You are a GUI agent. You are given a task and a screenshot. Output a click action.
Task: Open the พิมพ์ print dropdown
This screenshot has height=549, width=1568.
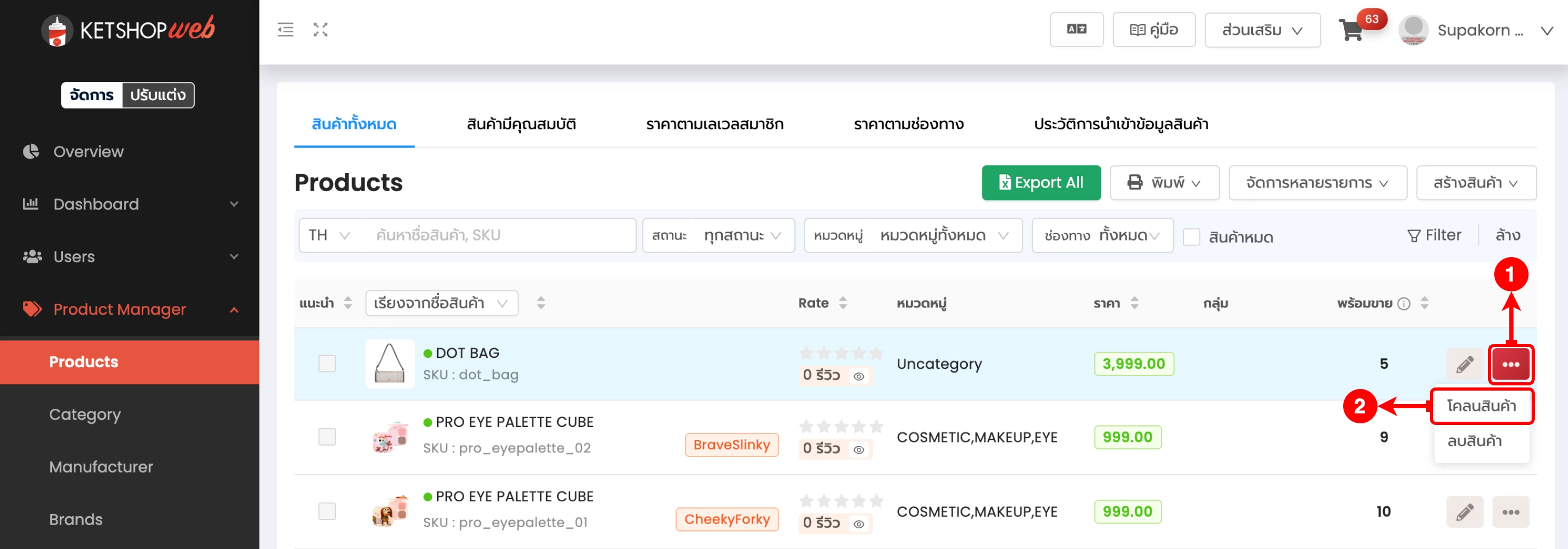point(1165,183)
